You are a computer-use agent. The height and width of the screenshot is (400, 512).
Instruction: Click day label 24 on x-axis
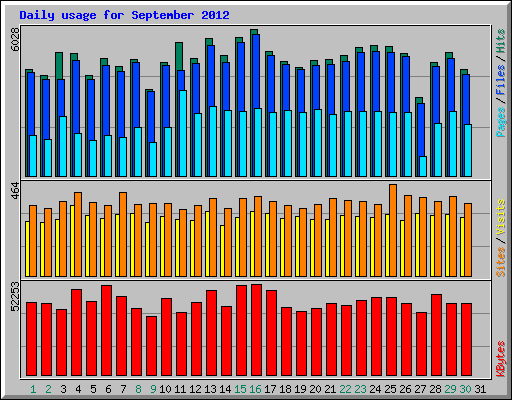[375, 389]
